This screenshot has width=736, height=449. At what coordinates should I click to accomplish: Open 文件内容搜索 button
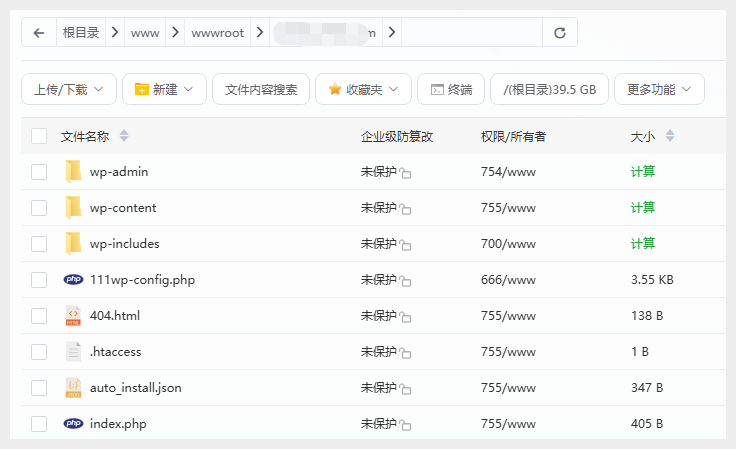[261, 89]
